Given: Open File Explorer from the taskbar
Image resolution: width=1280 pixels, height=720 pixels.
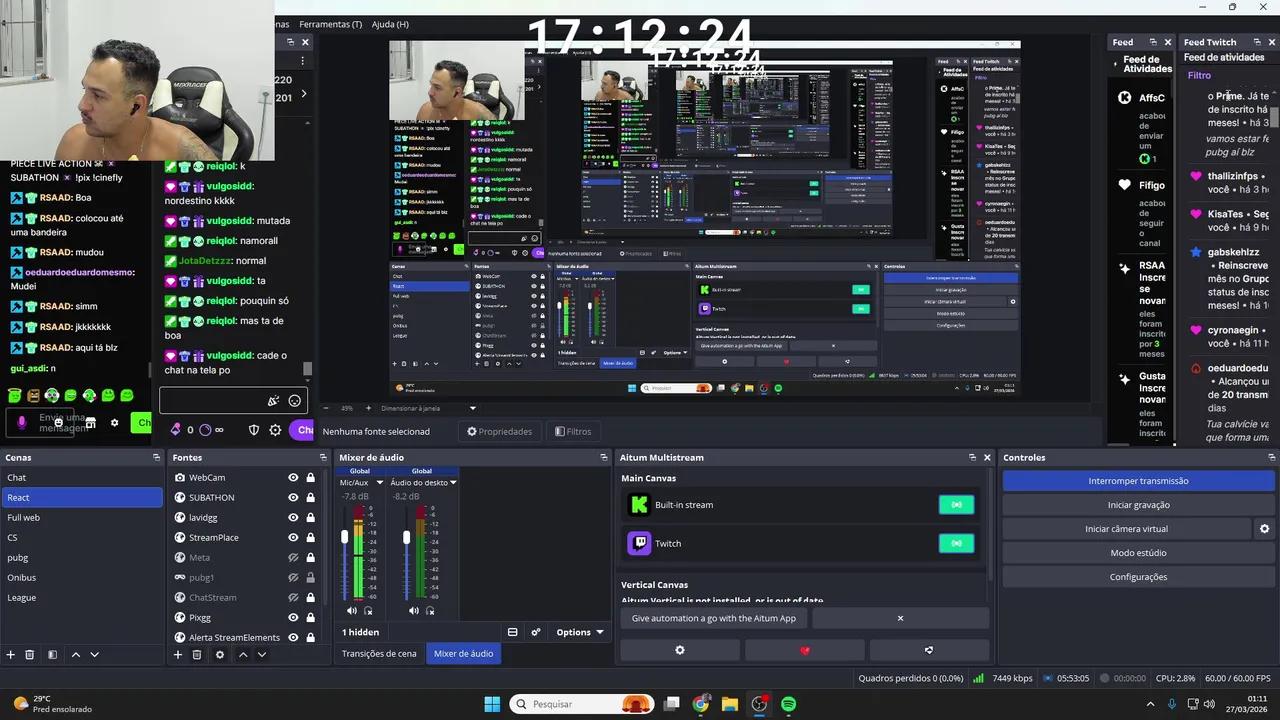Looking at the screenshot, I should tap(729, 704).
